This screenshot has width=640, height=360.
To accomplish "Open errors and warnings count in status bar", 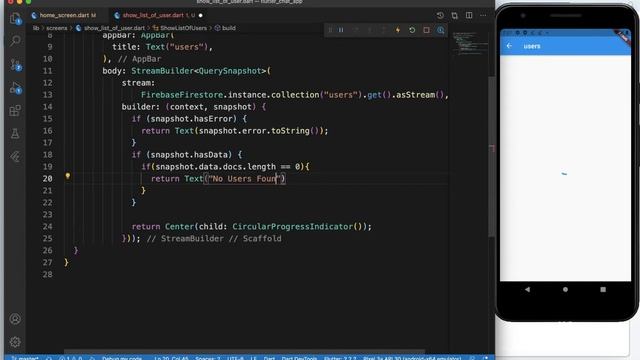I will click(x=70, y=358).
